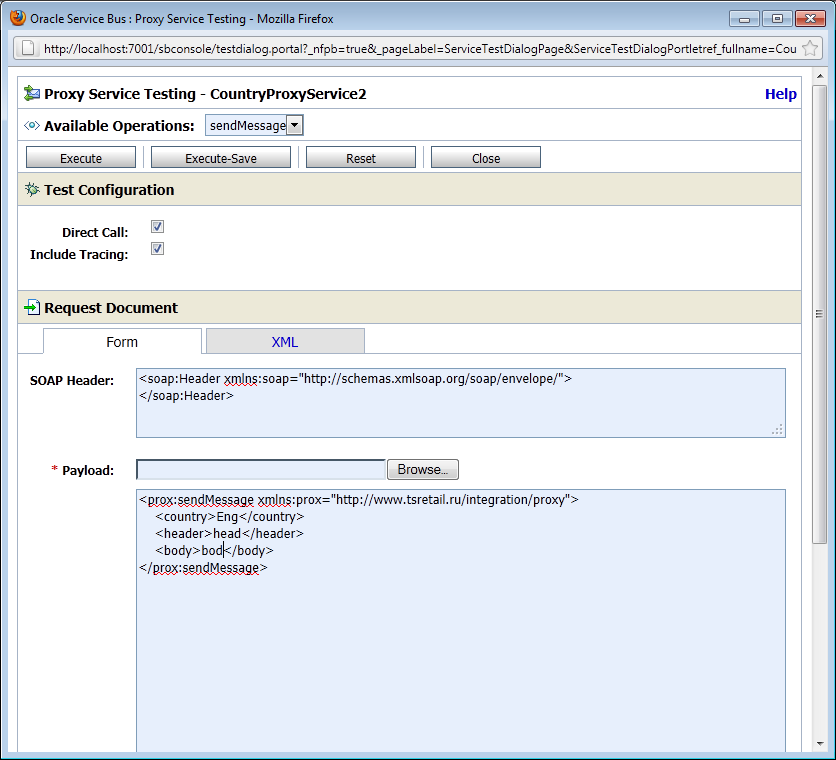Click the browser address bar URL
Screen dimensions: 836x760
420,49
